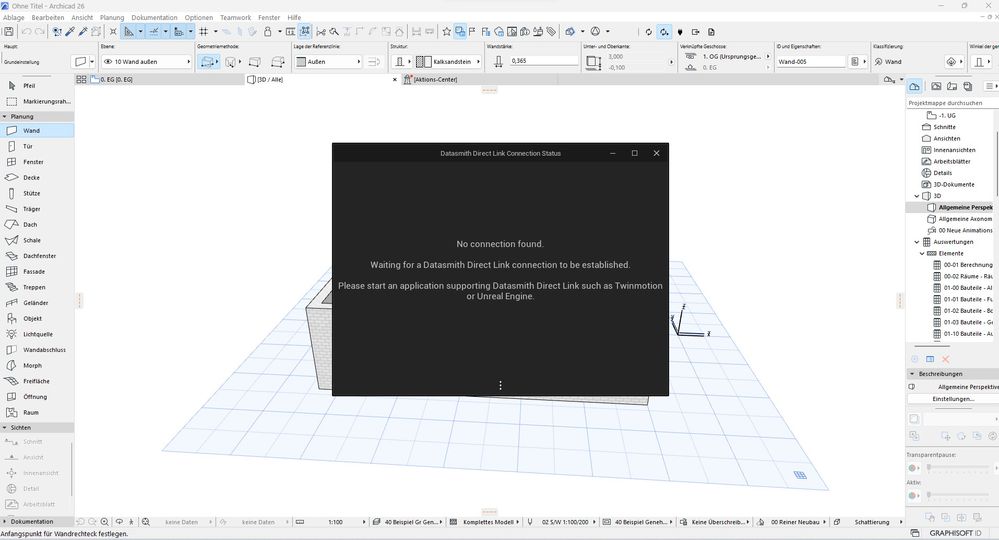Click the save icon in toolbar
This screenshot has width=999, height=540.
pyautogui.click(x=9, y=31)
